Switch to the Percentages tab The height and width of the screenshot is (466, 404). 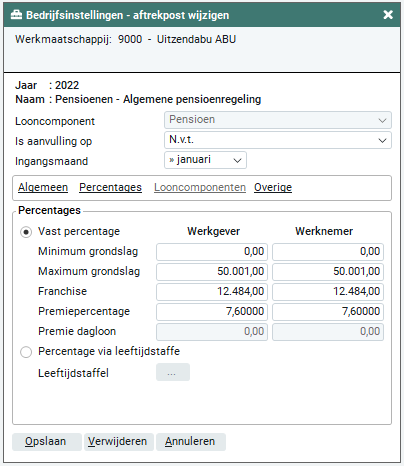[x=110, y=187]
